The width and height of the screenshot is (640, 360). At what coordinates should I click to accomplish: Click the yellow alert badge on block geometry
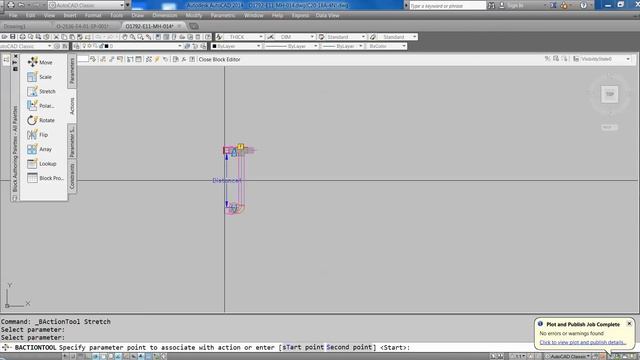click(241, 147)
